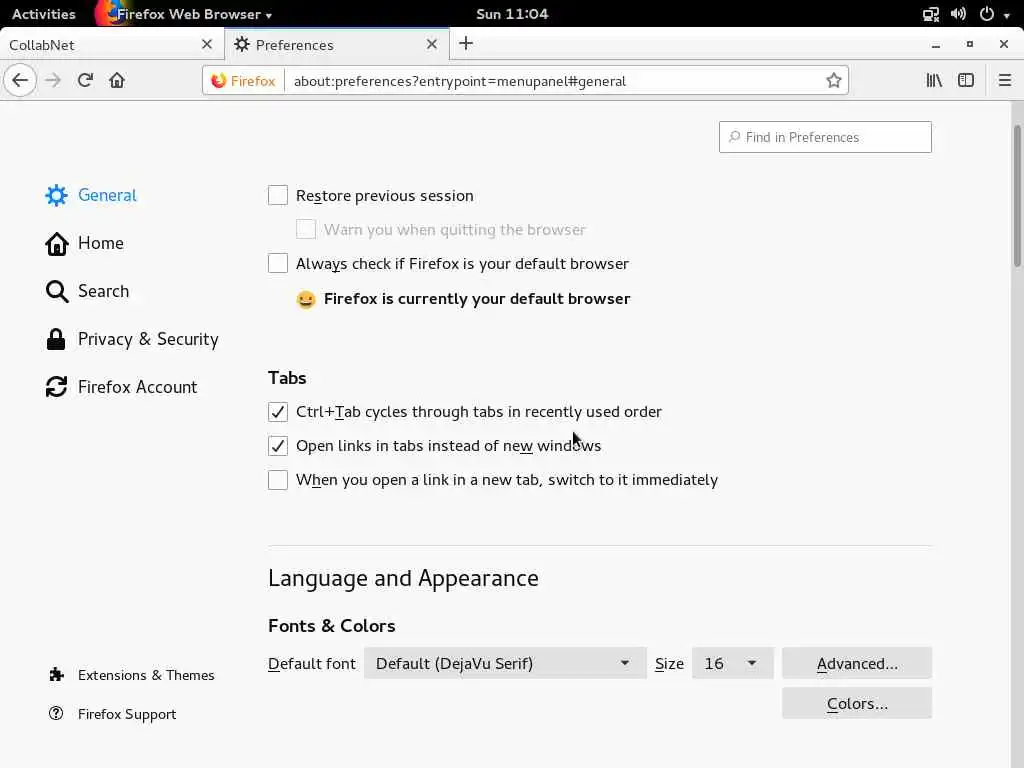The width and height of the screenshot is (1024, 768).
Task: Go back with the back arrow
Action: 20,80
